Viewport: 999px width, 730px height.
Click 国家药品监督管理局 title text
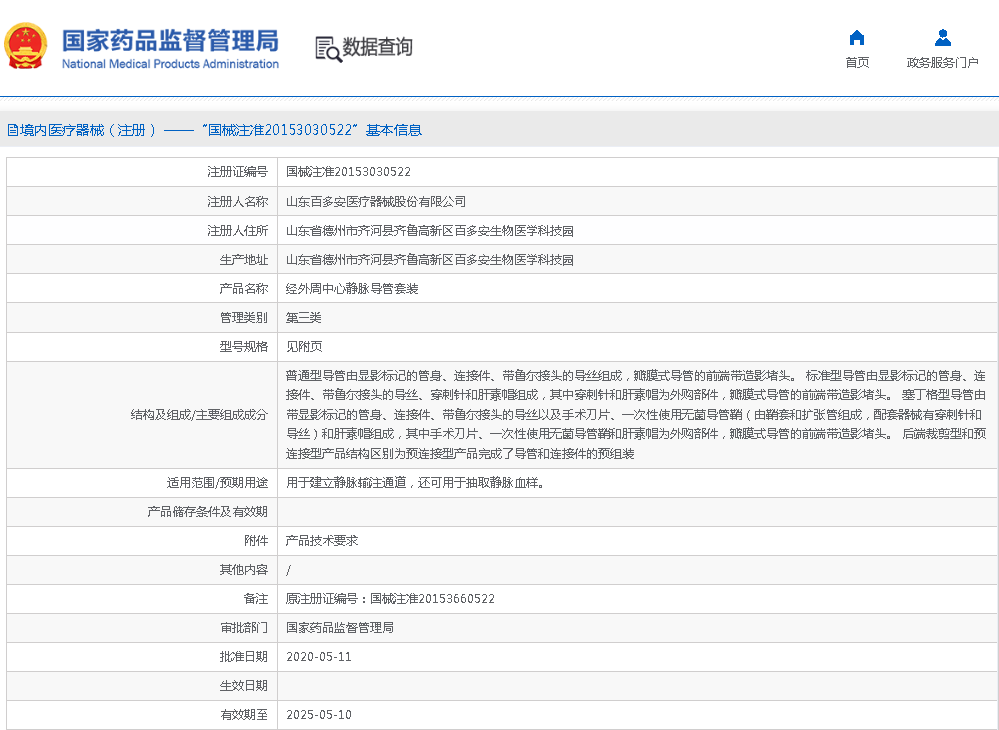170,40
